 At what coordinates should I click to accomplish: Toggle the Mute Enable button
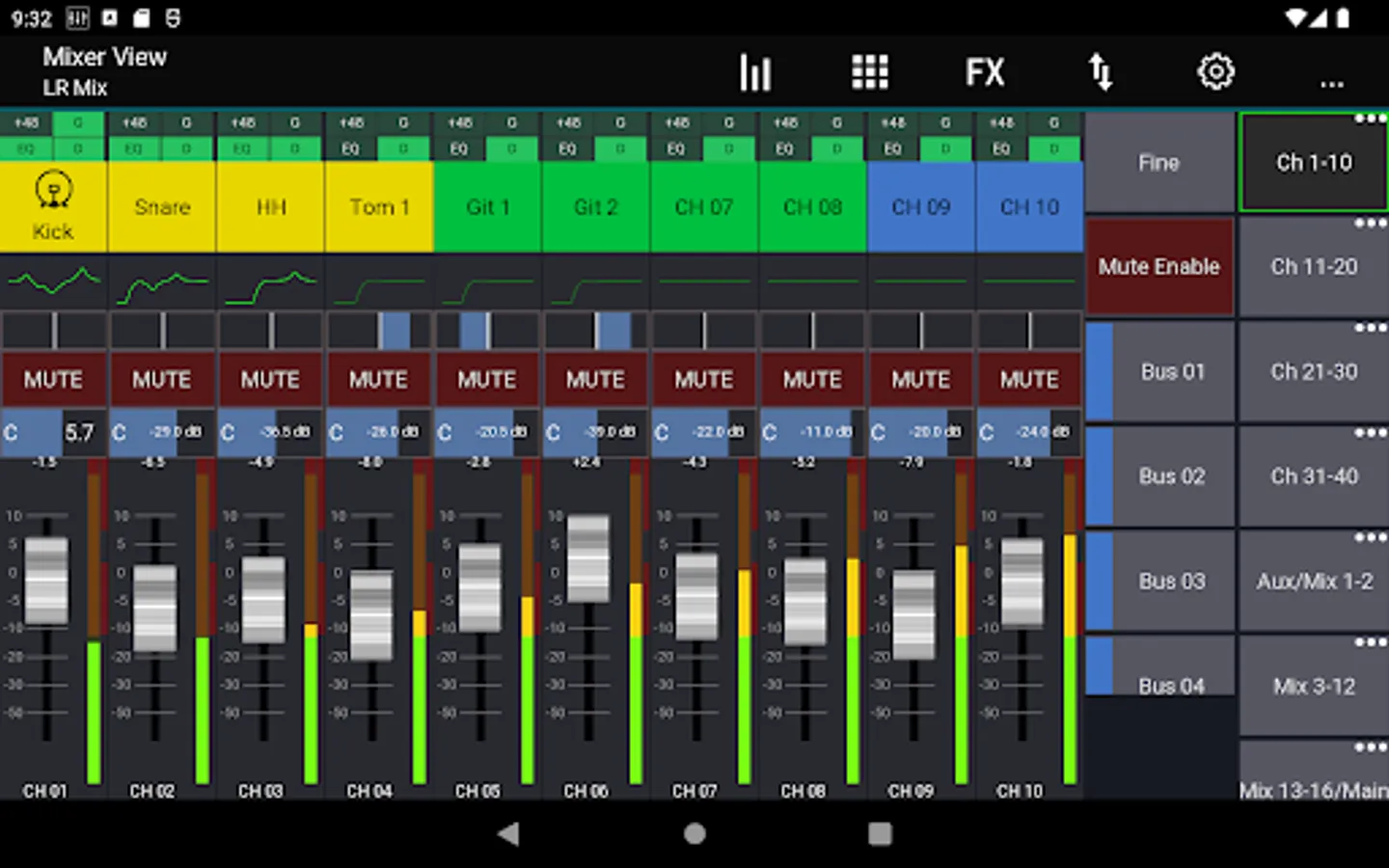pyautogui.click(x=1159, y=266)
